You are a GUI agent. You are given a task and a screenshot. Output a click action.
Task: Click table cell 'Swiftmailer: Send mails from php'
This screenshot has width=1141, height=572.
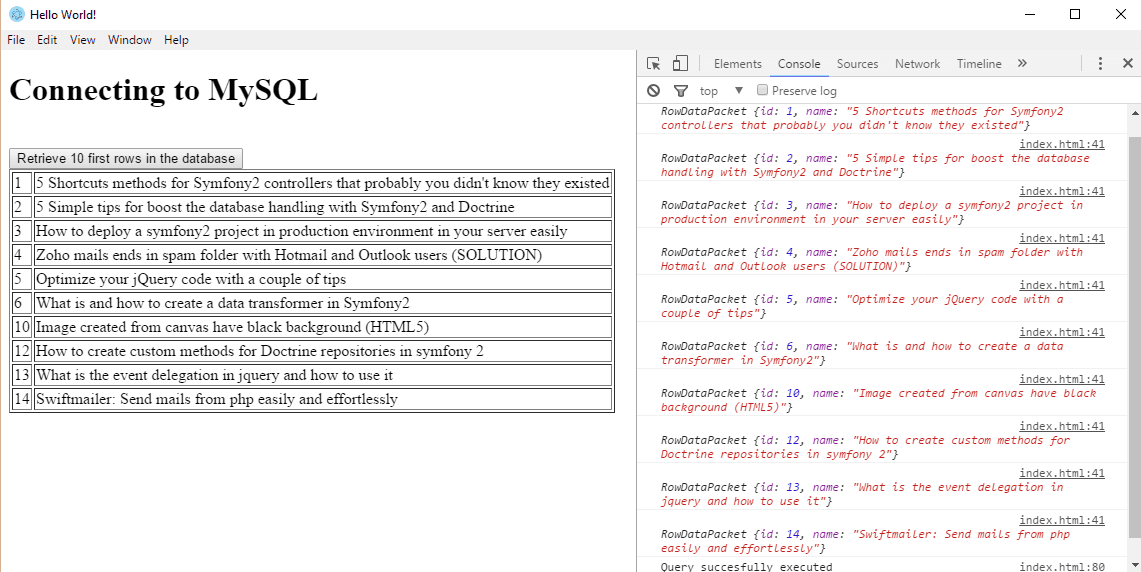(322, 400)
